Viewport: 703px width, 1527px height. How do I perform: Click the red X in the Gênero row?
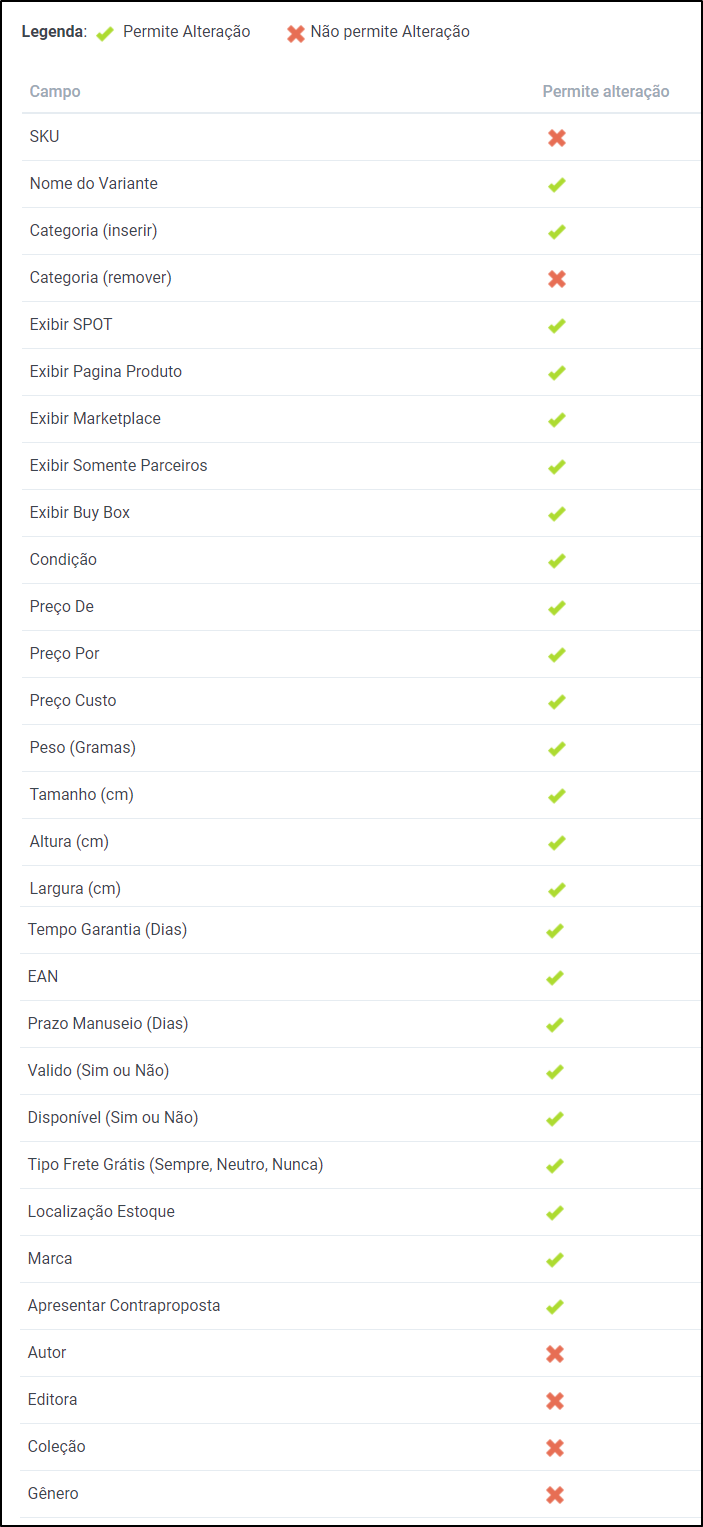555,1495
